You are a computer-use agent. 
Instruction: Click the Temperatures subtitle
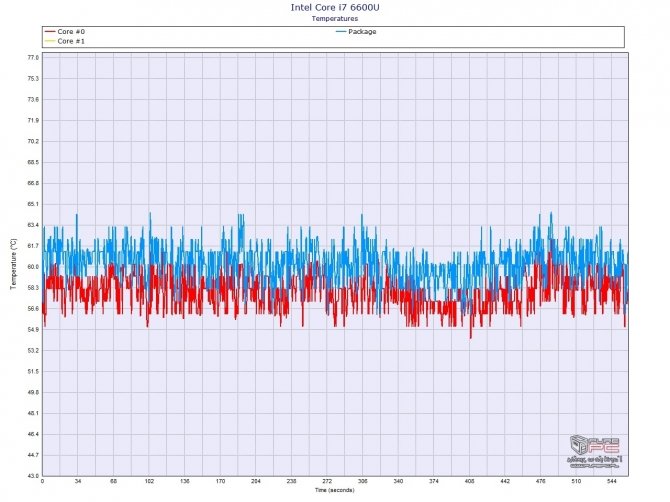point(335,19)
